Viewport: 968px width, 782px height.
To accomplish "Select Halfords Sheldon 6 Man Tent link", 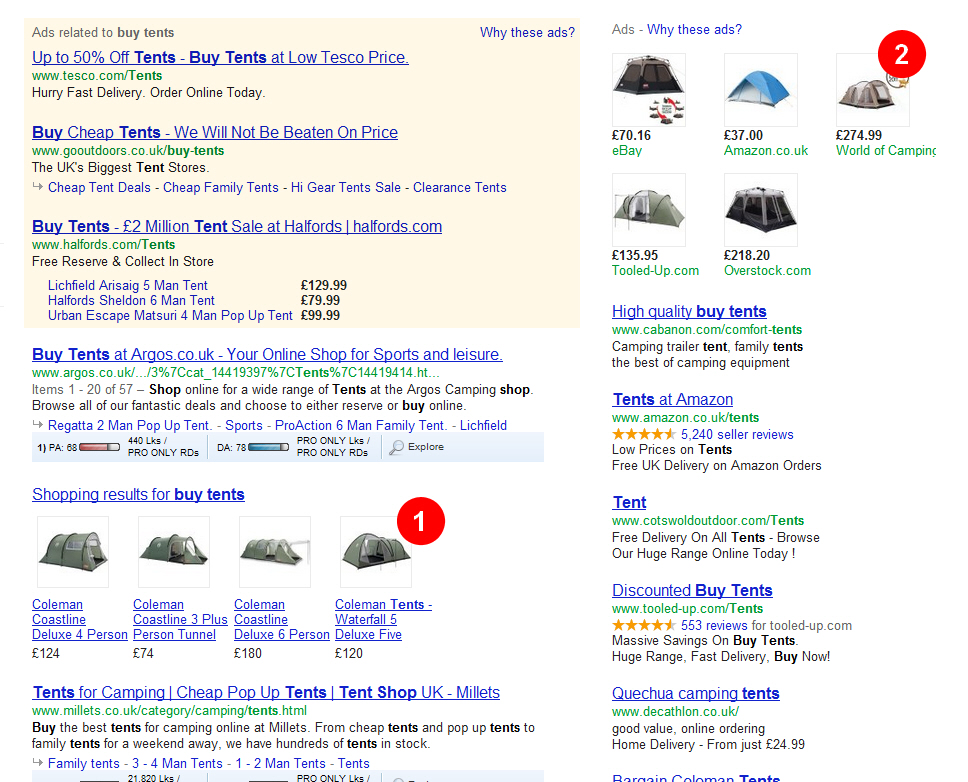I will (131, 301).
